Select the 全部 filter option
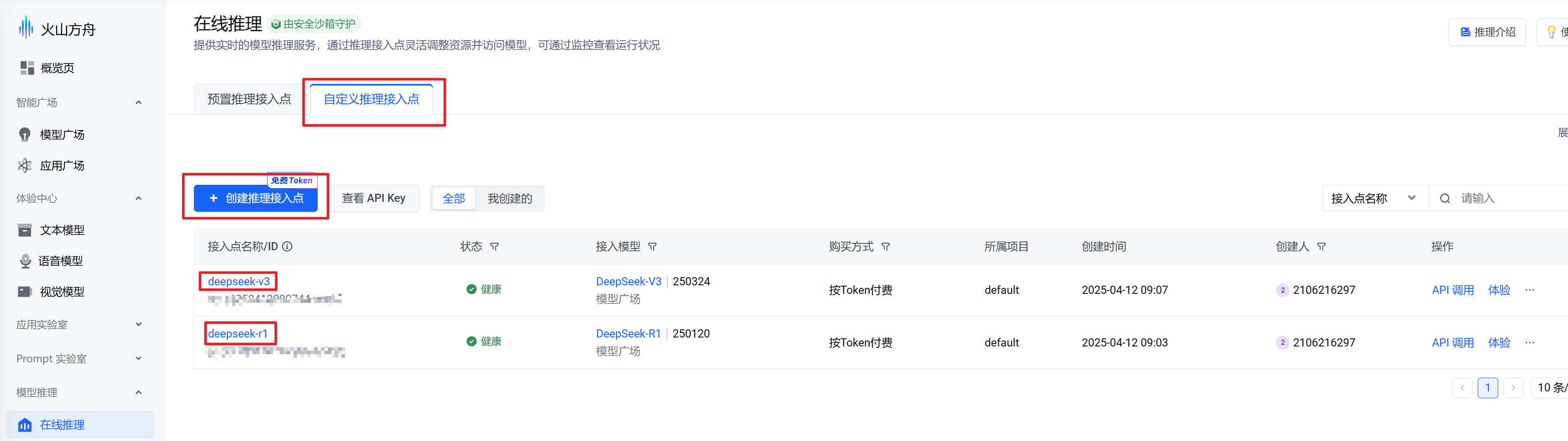 pyautogui.click(x=453, y=198)
